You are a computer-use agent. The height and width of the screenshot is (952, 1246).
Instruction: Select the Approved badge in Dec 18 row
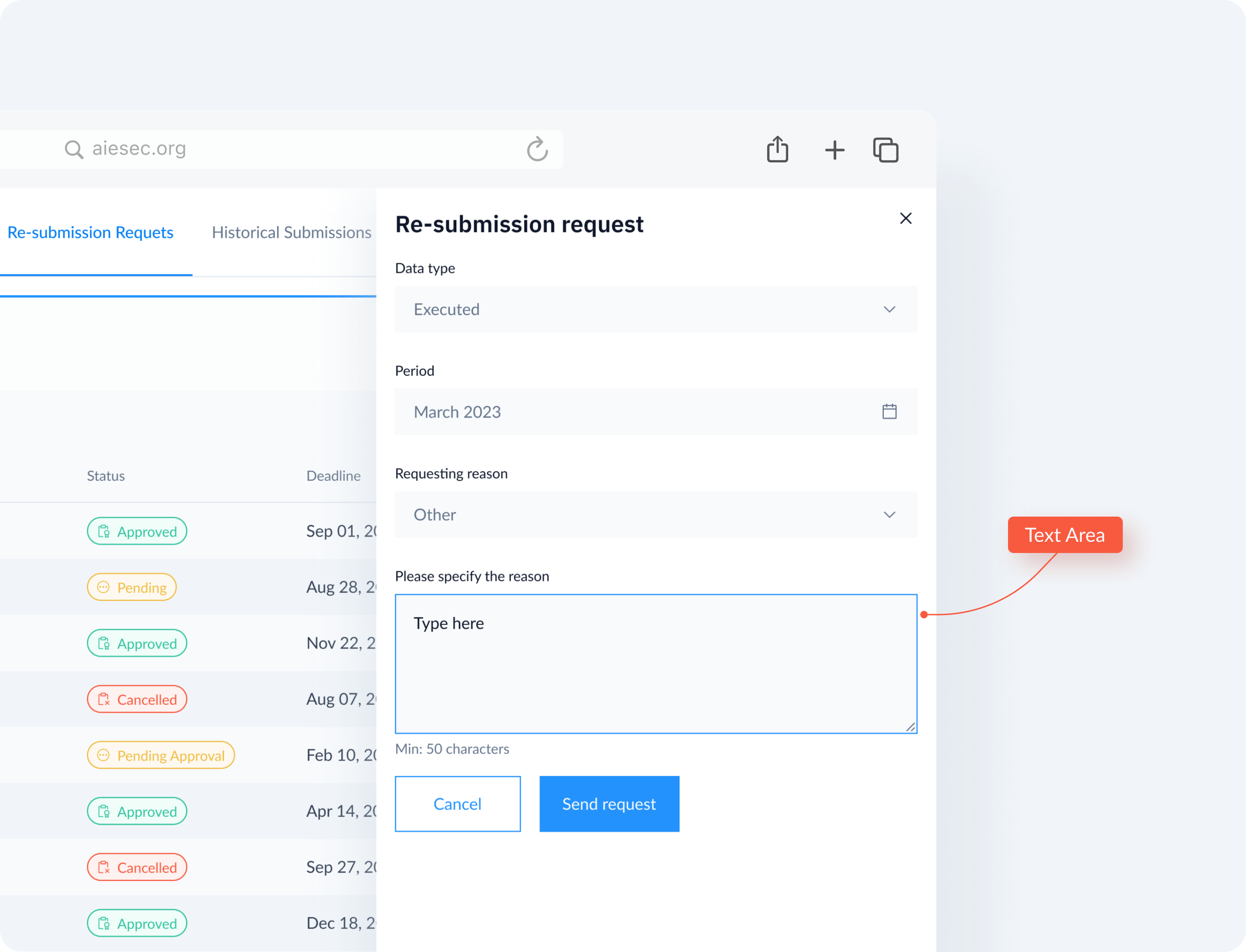click(x=137, y=924)
